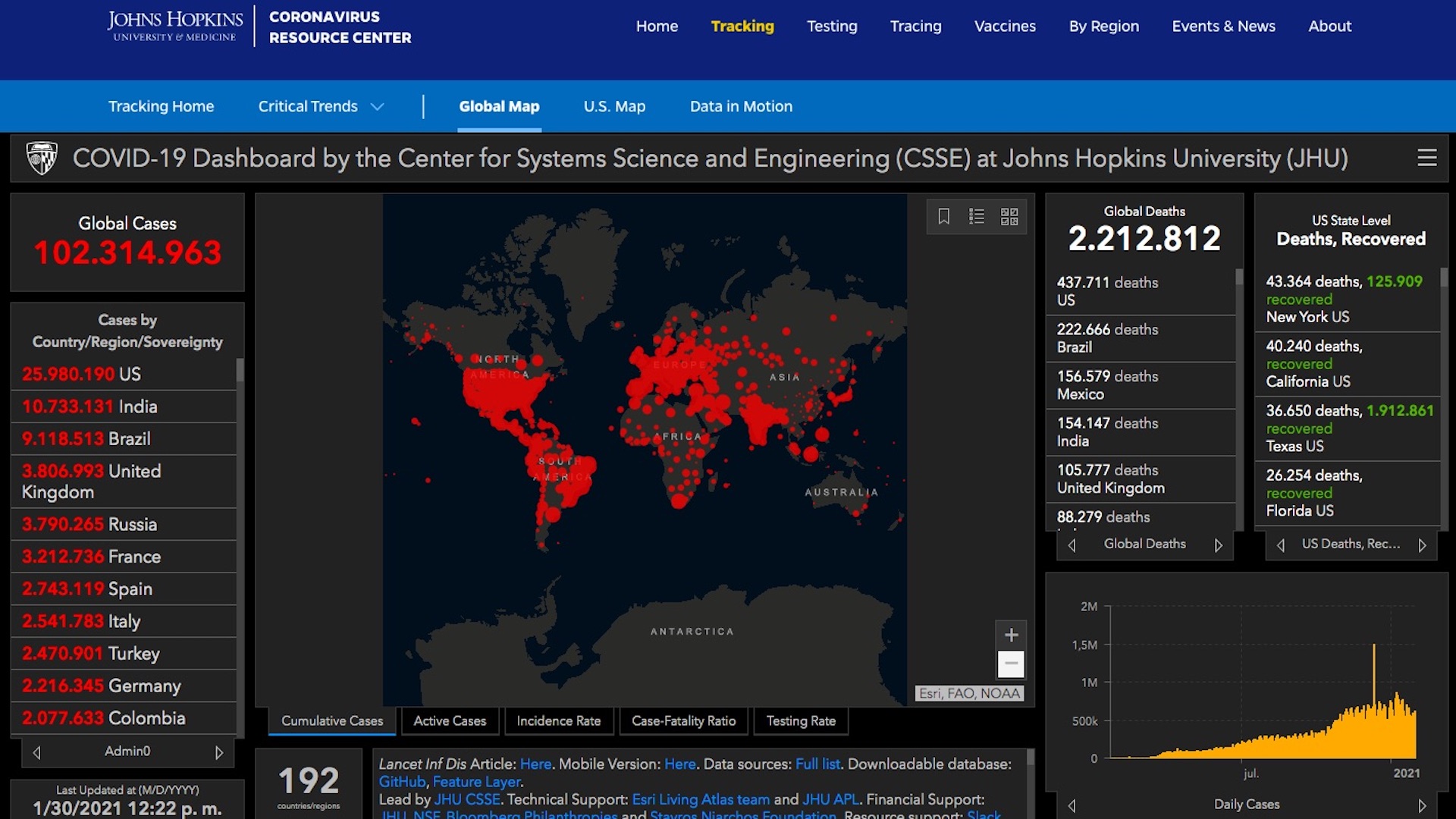Open the basemap gallery grid icon
Image resolution: width=1456 pixels, height=819 pixels.
[1009, 217]
